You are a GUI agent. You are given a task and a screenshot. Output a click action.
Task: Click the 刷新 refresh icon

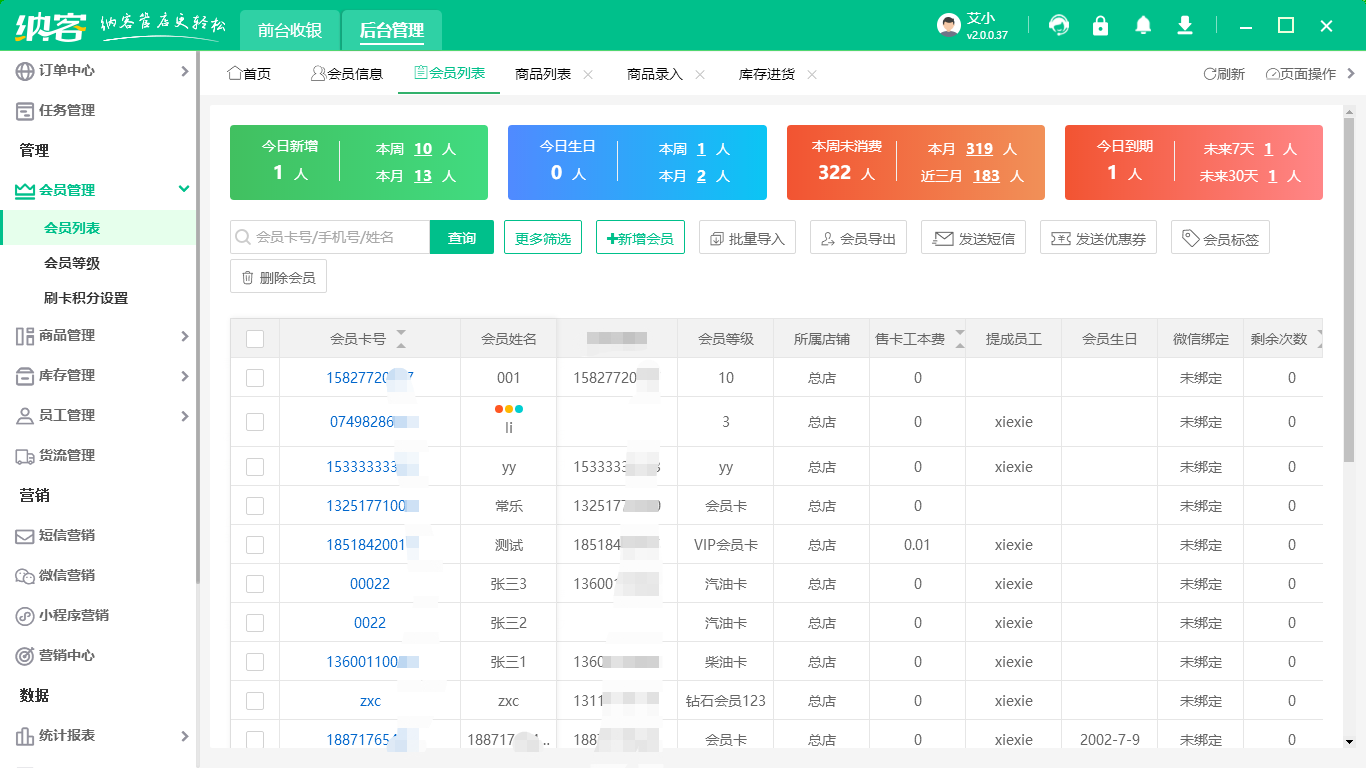click(x=1210, y=74)
